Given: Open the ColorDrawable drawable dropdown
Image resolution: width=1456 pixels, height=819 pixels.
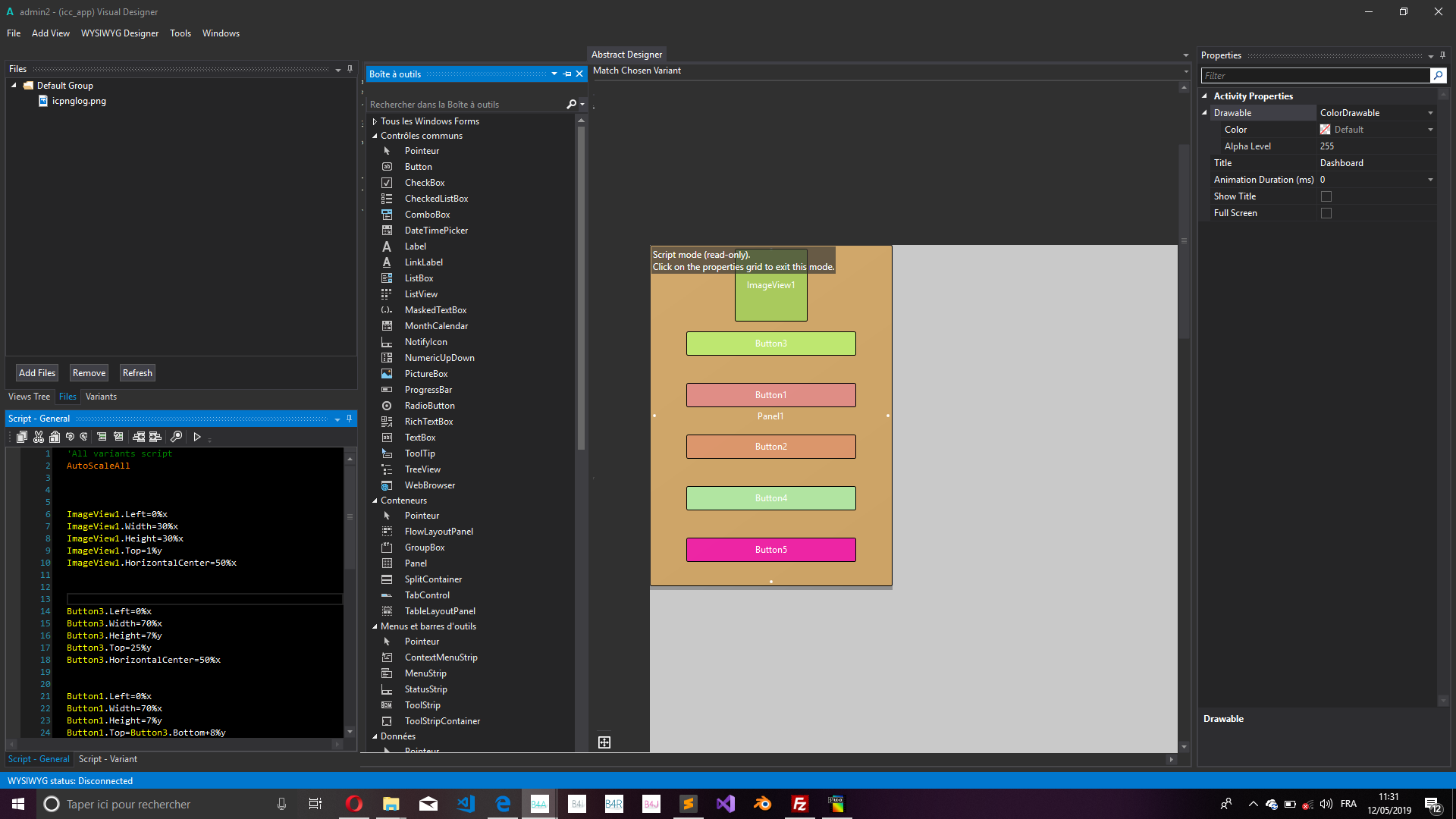Looking at the screenshot, I should tap(1430, 113).
